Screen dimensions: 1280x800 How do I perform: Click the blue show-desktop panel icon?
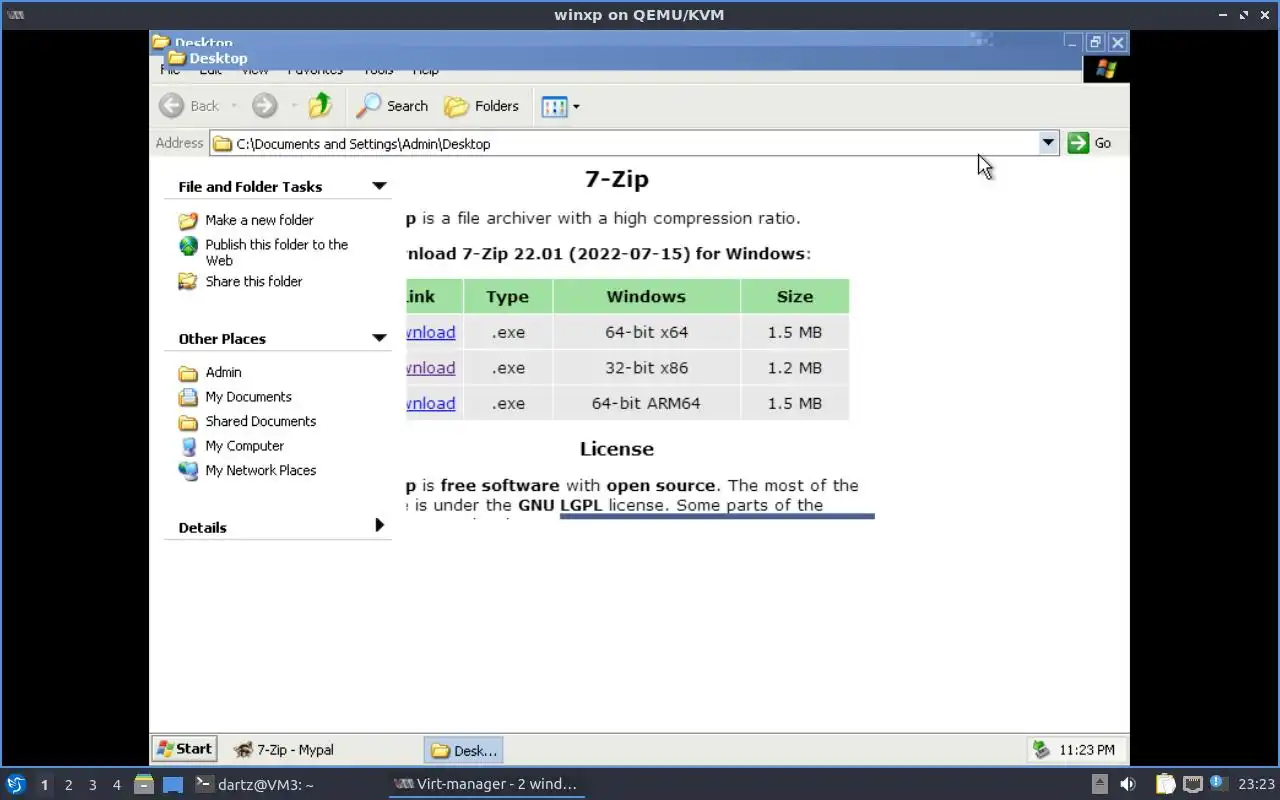(x=173, y=785)
